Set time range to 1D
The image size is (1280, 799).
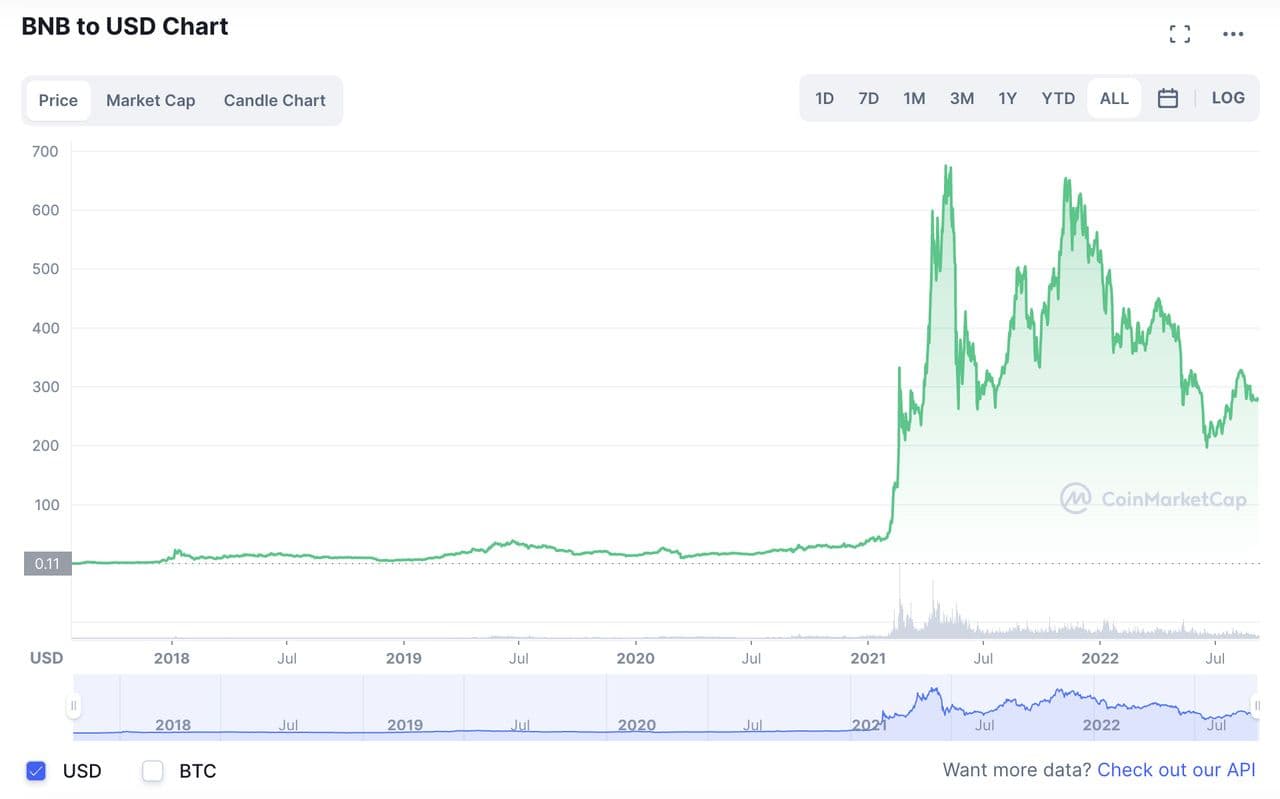tap(824, 98)
